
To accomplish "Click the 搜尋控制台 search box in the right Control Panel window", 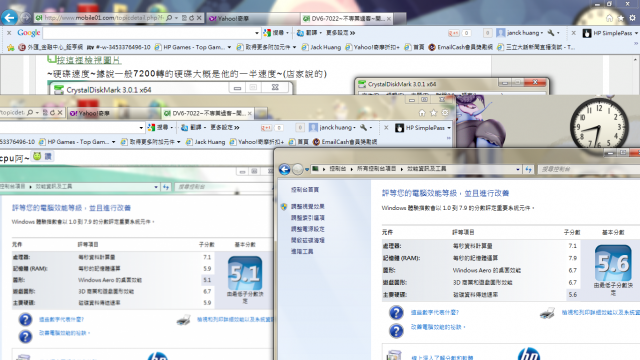I will click(x=588, y=169).
